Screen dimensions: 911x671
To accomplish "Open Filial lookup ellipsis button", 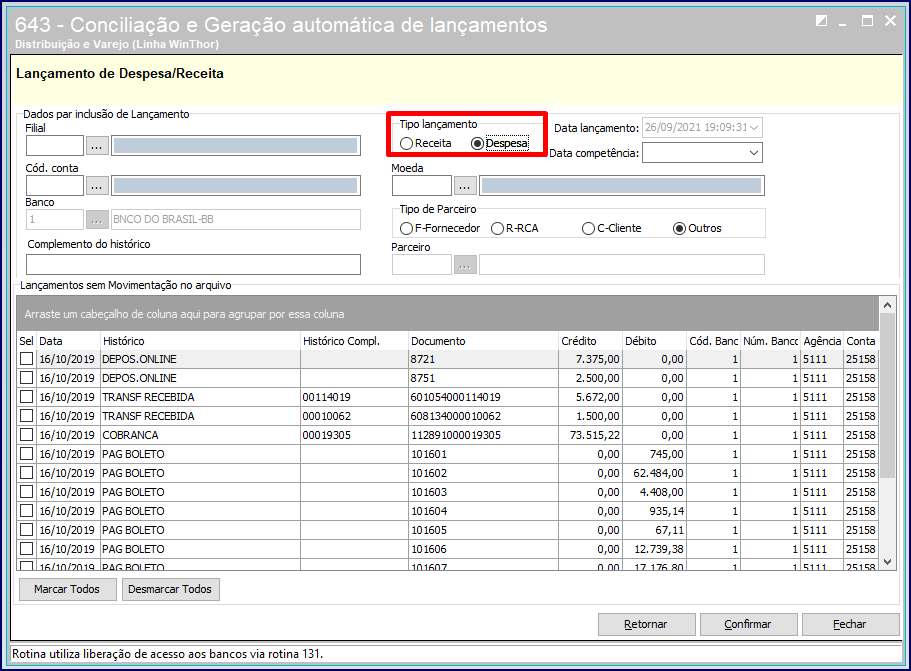I will click(96, 146).
